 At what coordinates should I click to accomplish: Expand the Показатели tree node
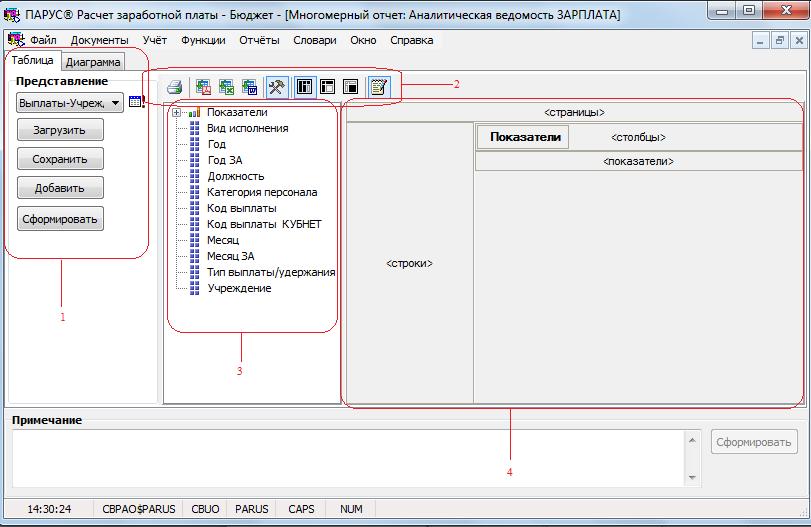click(176, 112)
